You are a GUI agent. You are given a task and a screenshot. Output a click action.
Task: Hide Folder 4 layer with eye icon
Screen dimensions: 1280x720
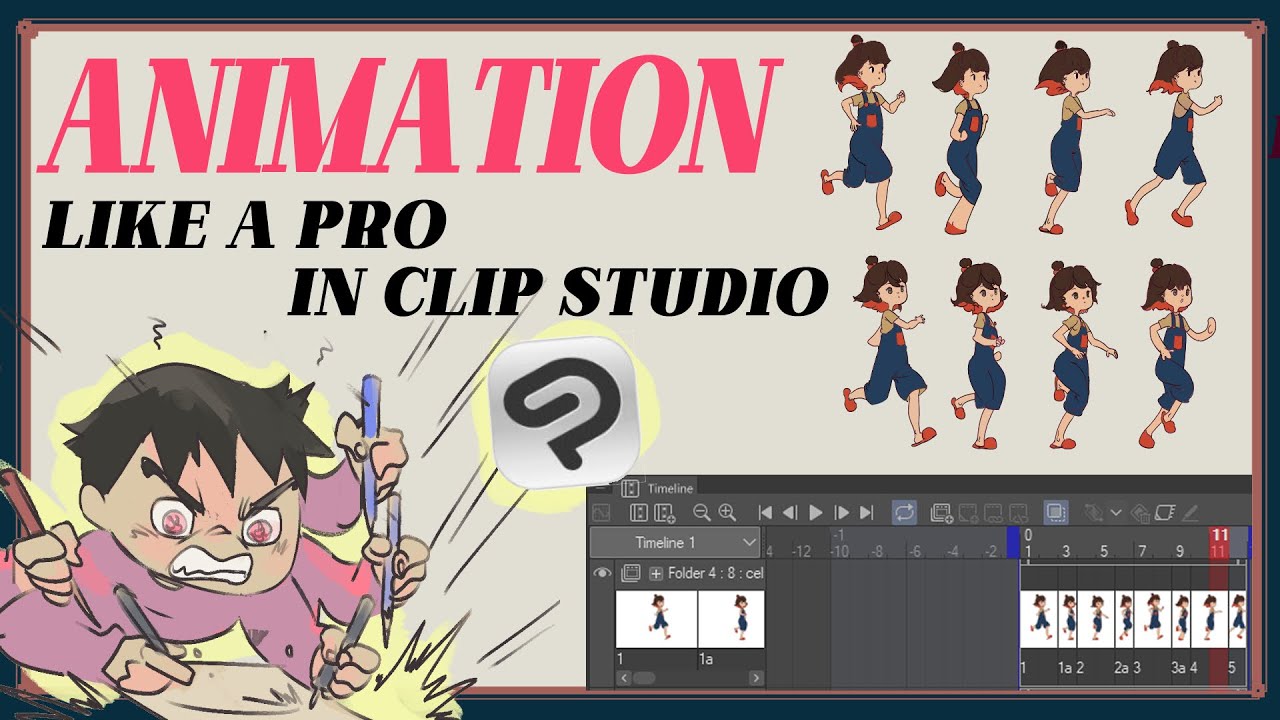(602, 573)
